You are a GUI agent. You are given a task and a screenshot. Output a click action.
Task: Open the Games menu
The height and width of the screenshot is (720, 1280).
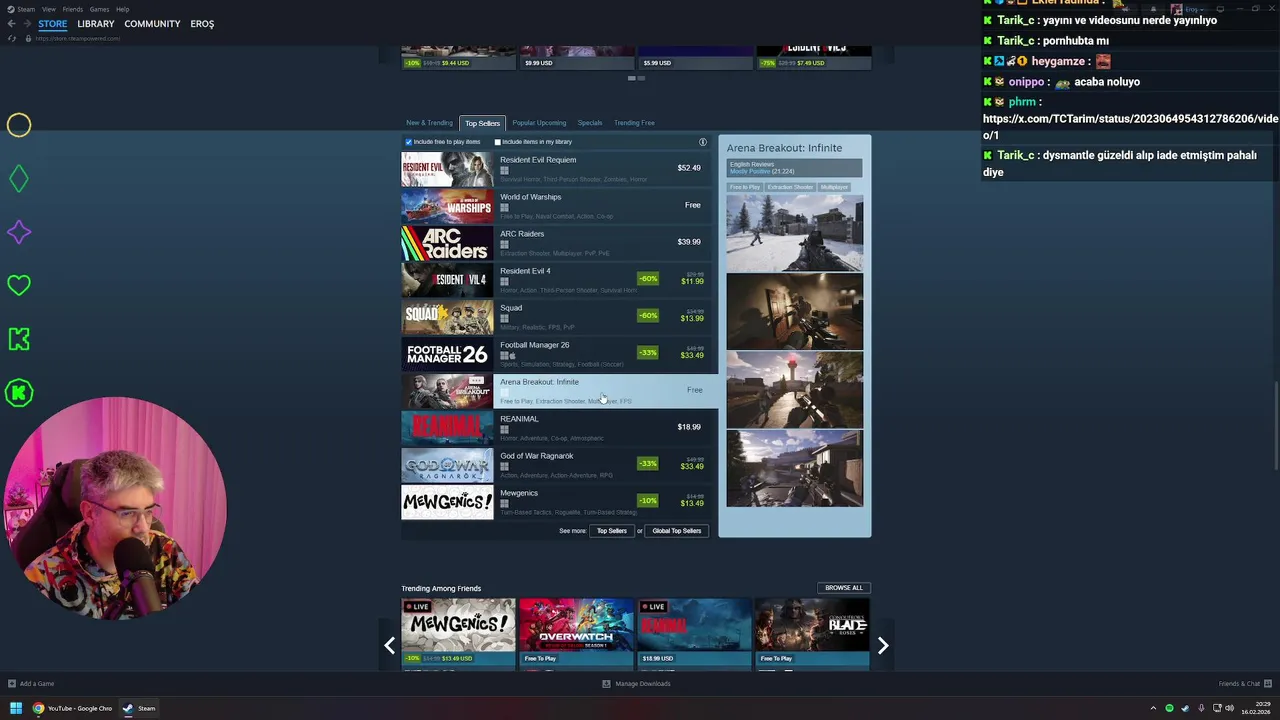click(99, 9)
